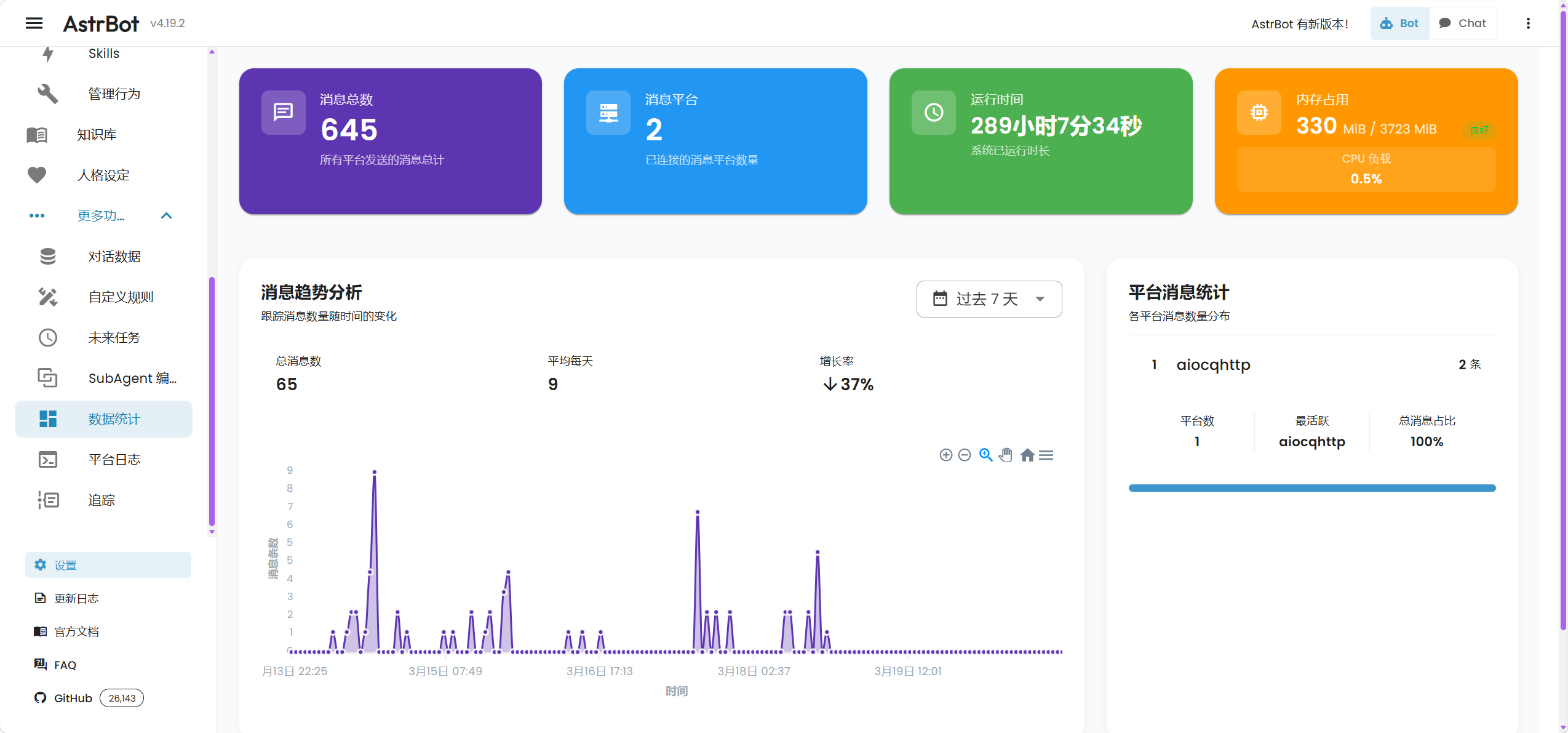Click the database icon for 对话数据
This screenshot has width=1568, height=733.
click(x=48, y=257)
